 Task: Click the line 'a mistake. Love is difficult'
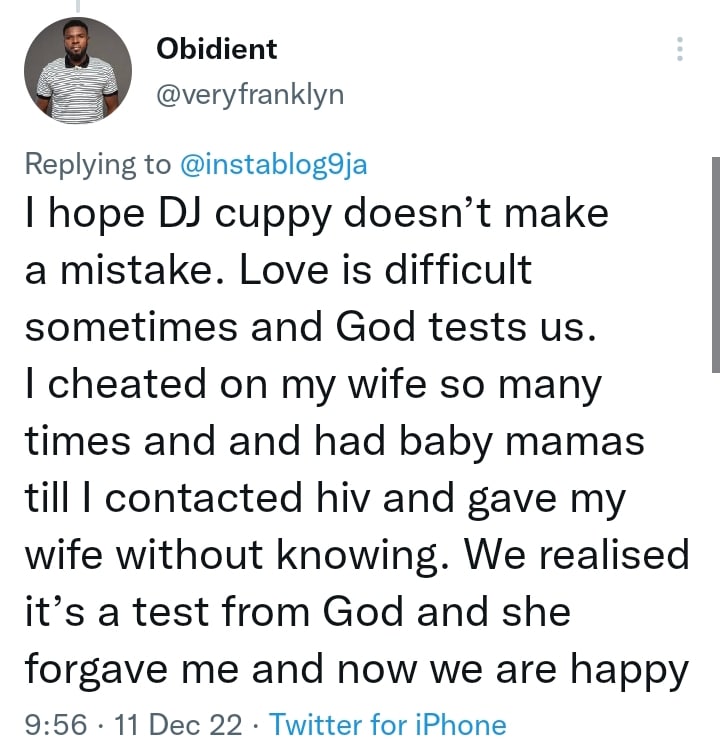point(278,269)
